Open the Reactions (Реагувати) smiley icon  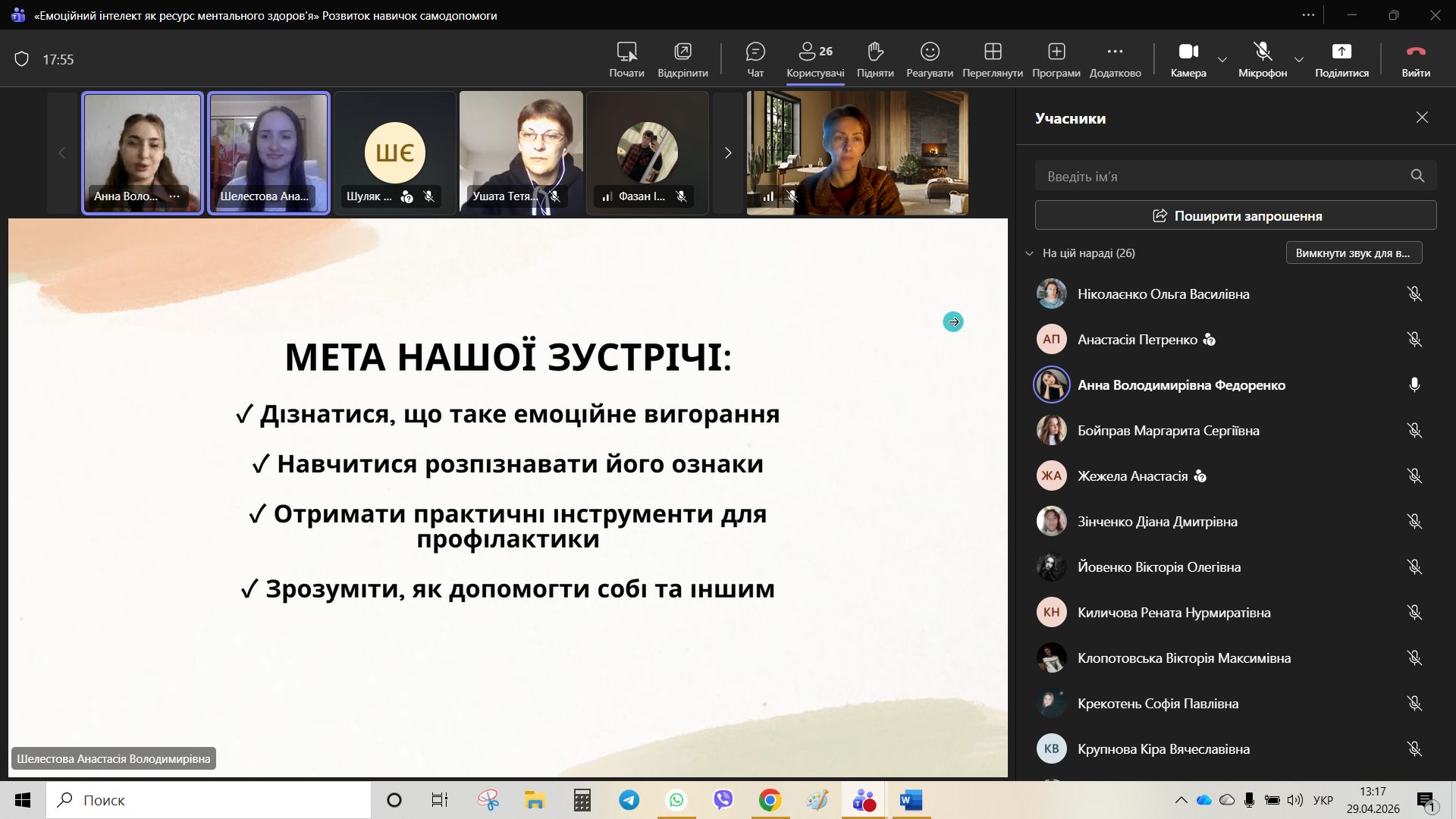click(930, 59)
